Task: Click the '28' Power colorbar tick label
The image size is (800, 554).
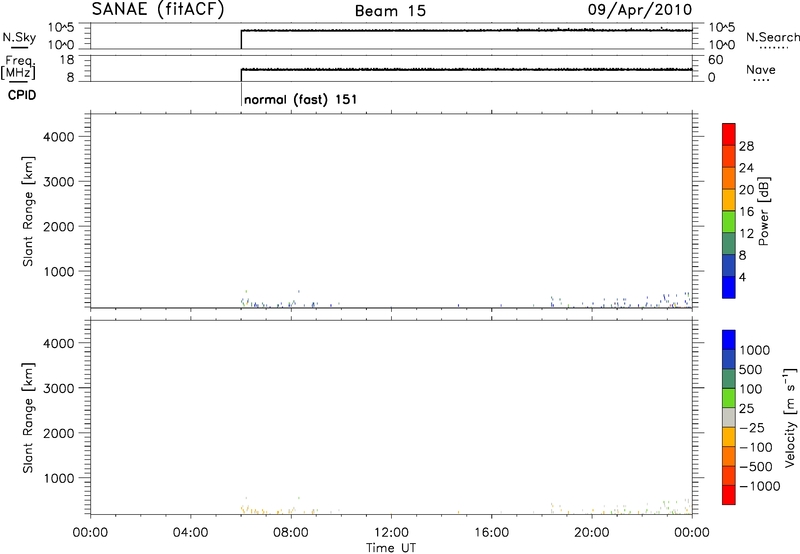Action: click(746, 146)
